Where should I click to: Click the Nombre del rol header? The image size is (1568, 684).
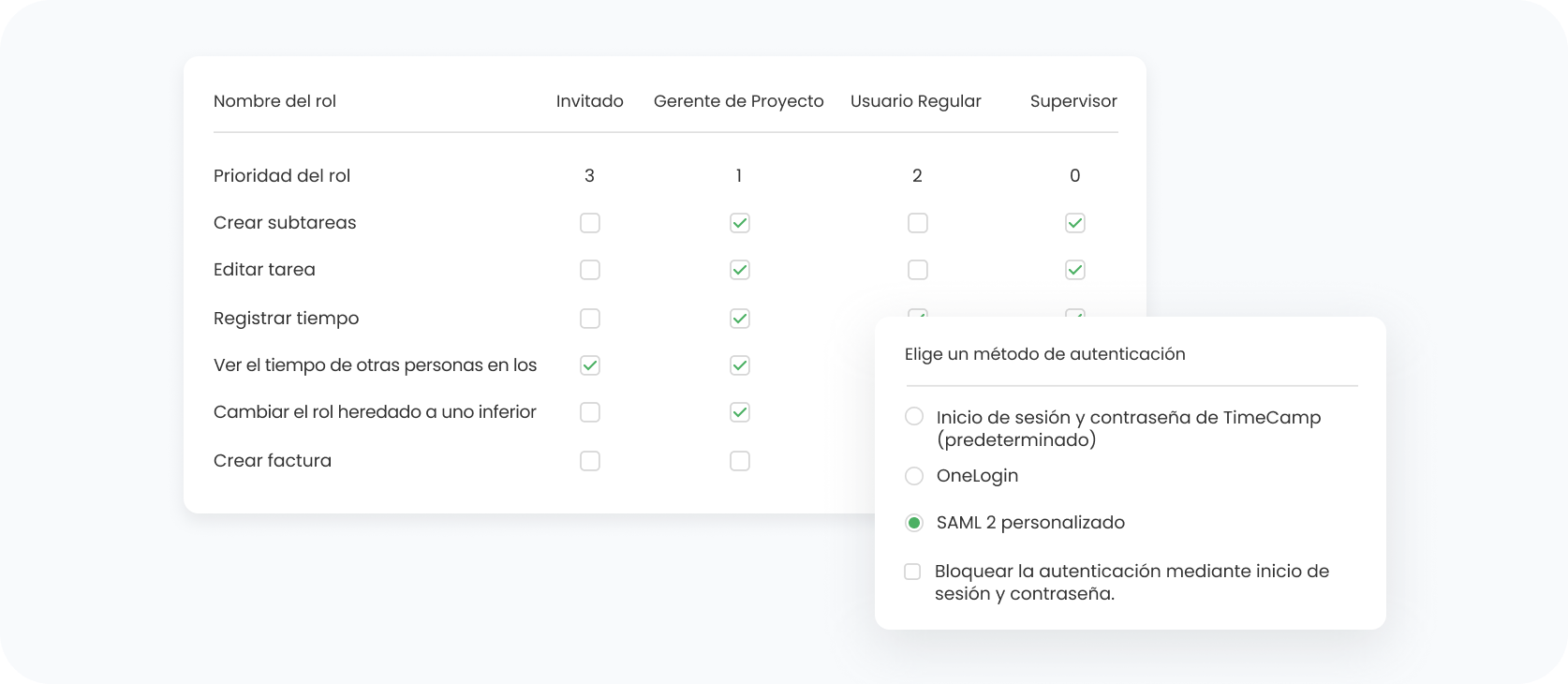pos(274,101)
